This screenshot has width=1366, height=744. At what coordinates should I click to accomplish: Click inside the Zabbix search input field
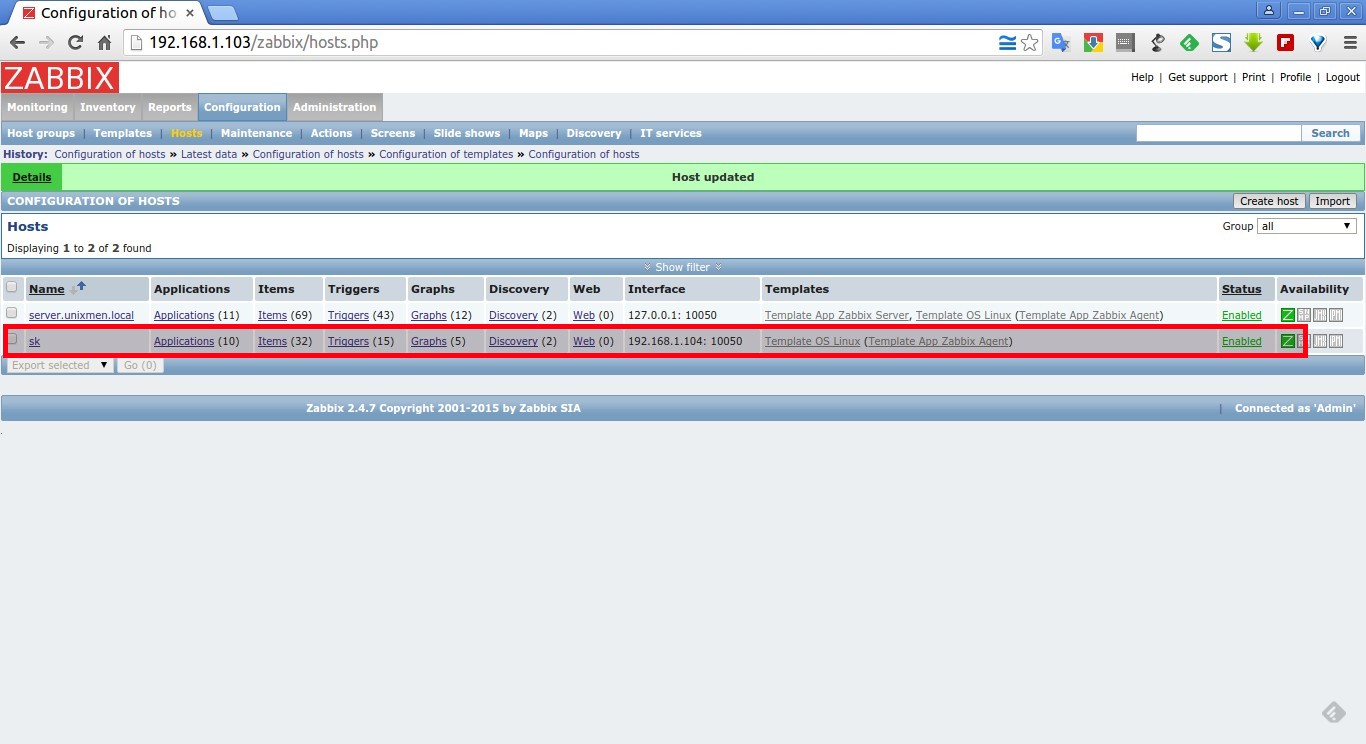pos(1219,133)
